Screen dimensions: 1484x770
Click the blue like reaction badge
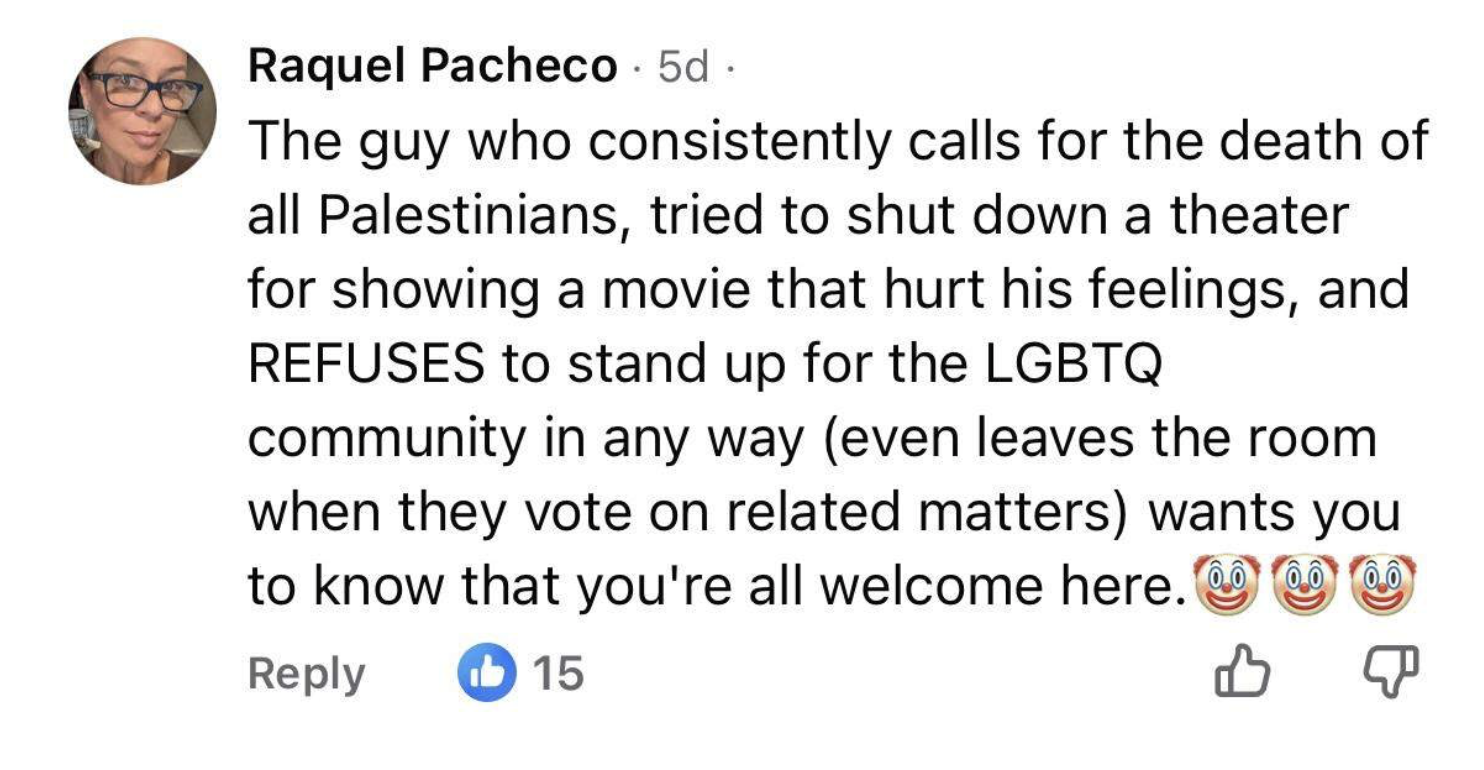(481, 673)
